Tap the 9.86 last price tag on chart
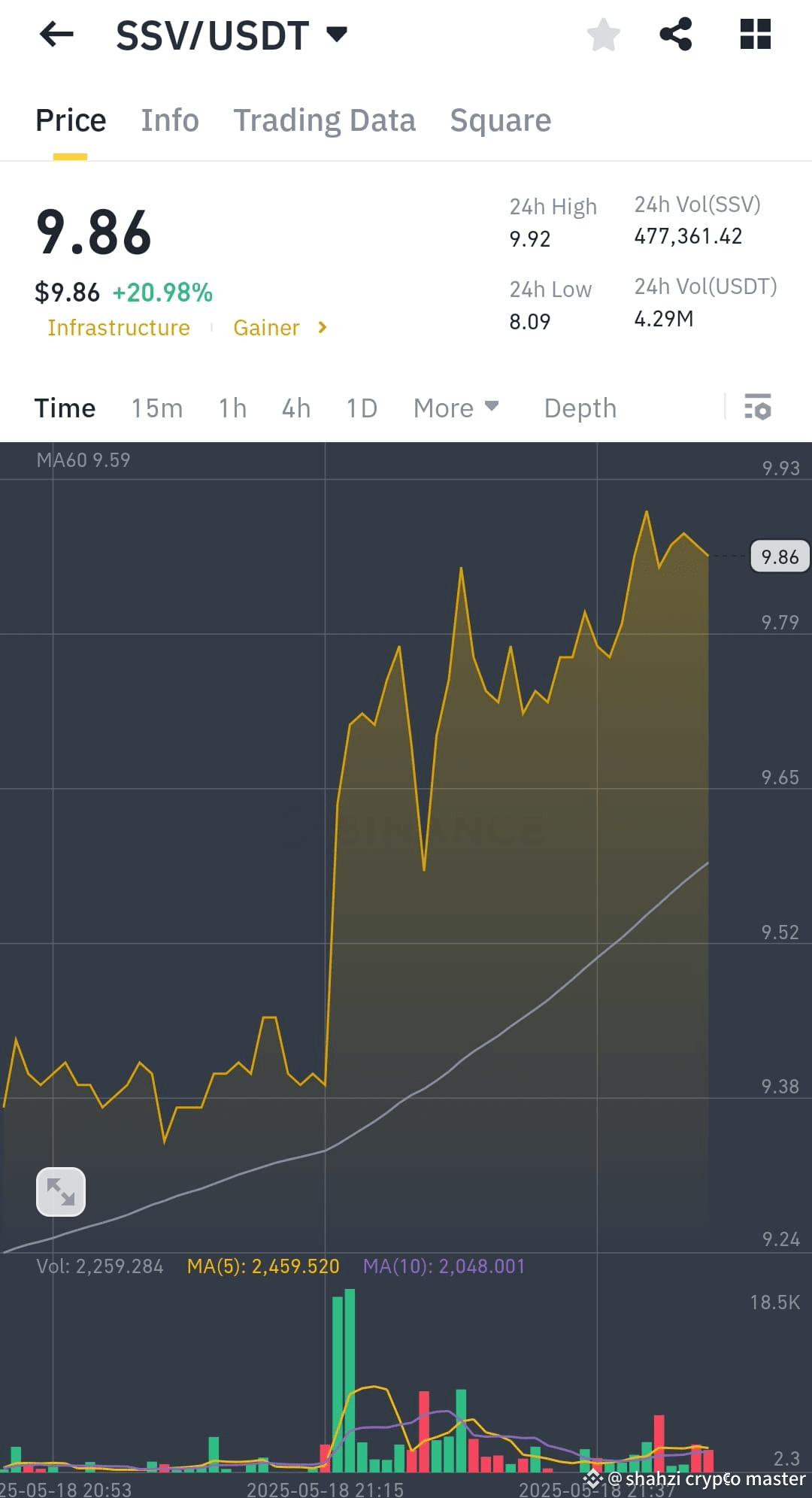The width and height of the screenshot is (812, 1498). pyautogui.click(x=778, y=556)
